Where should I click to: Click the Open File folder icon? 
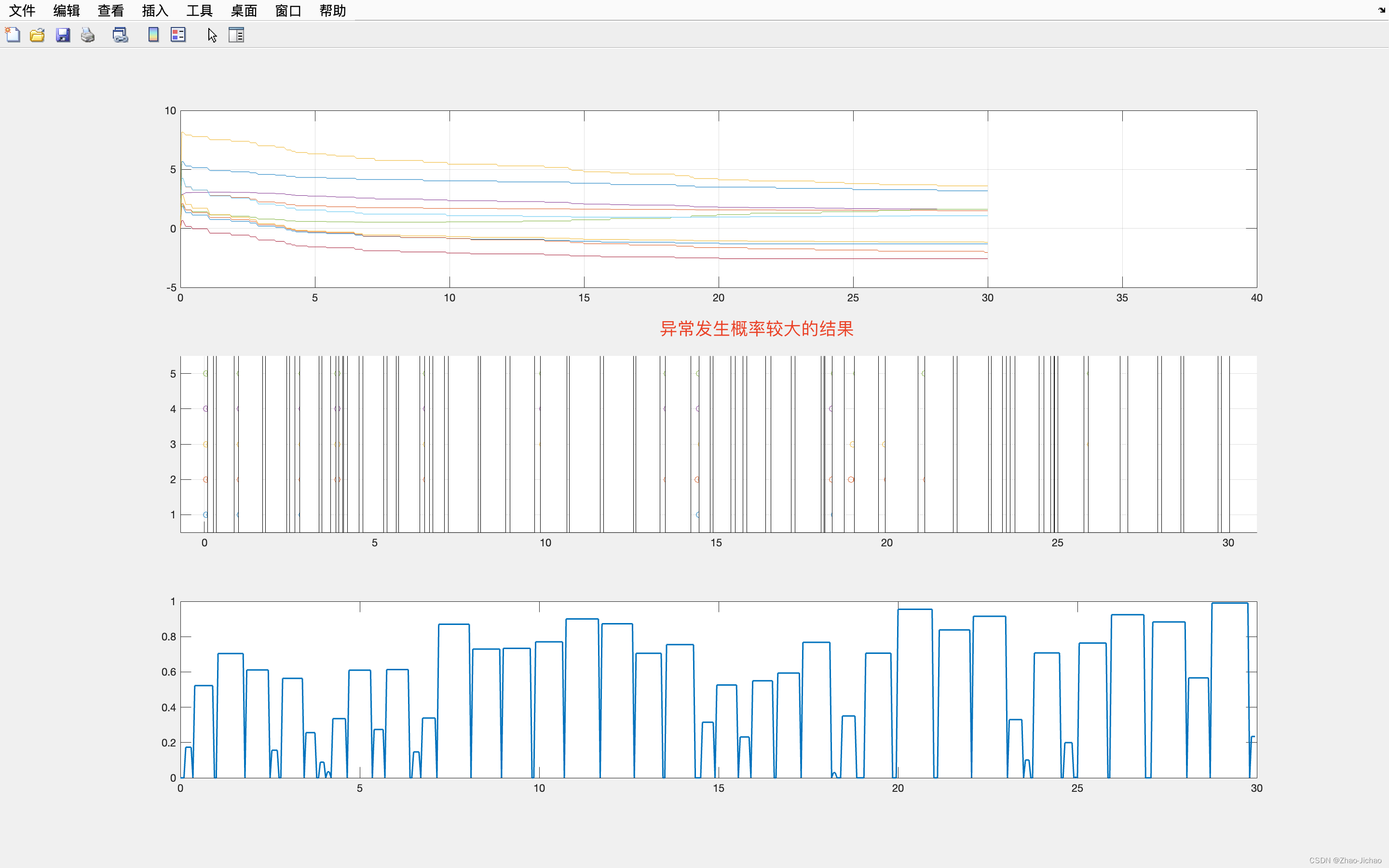tap(37, 35)
